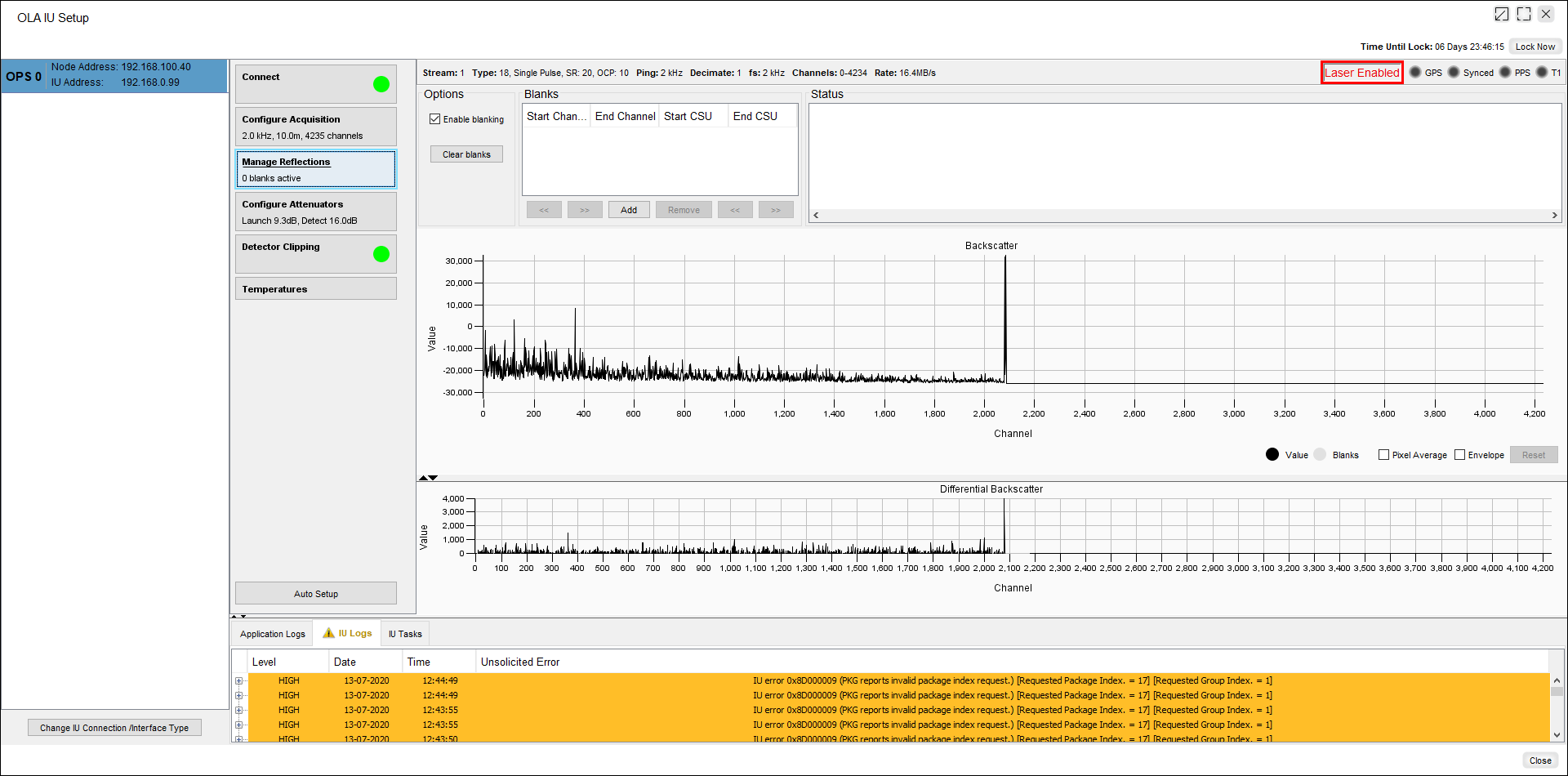Click the GPS status indicator light
This screenshot has width=1568, height=776.
[1415, 73]
